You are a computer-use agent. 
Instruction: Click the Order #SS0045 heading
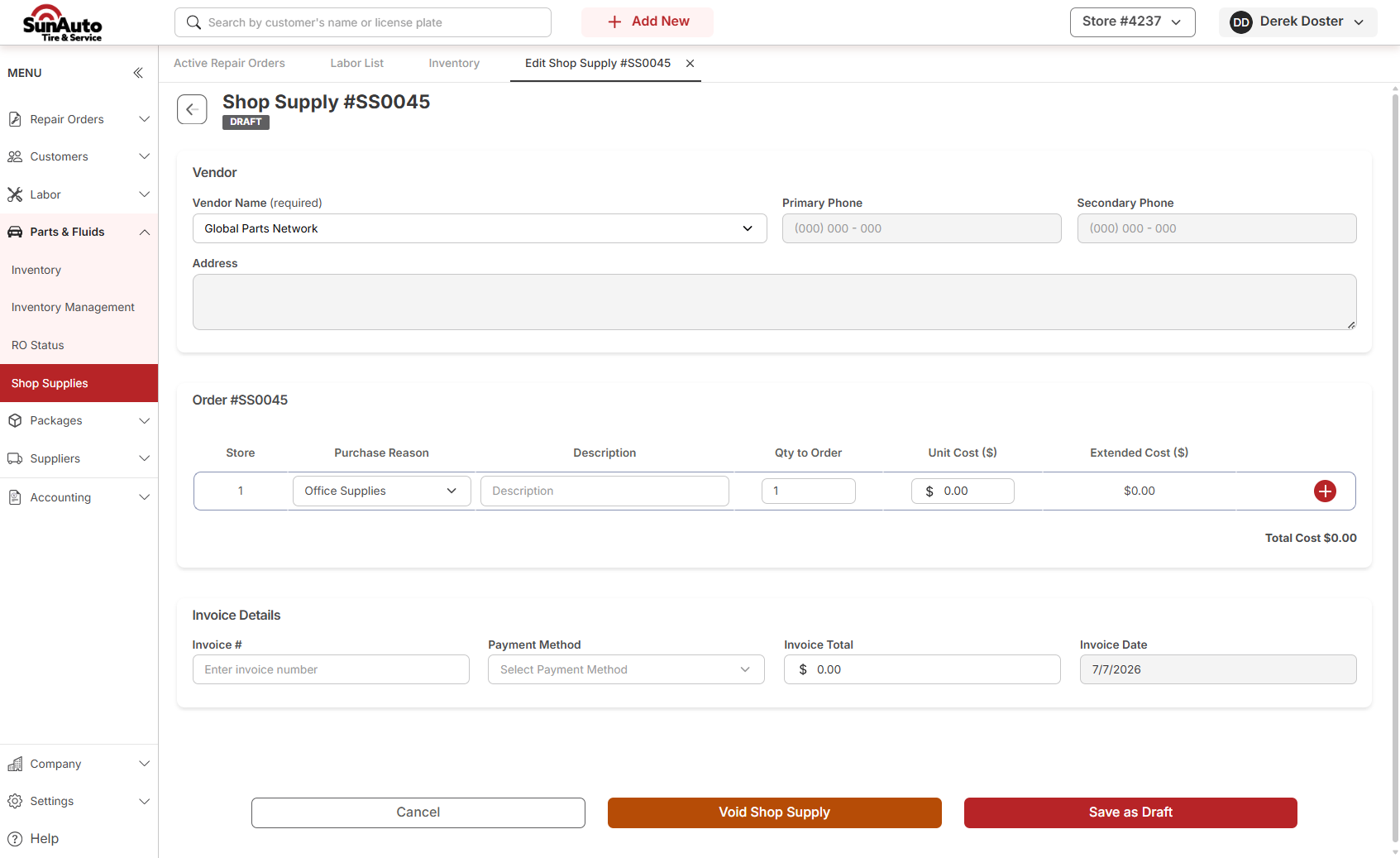click(x=240, y=400)
